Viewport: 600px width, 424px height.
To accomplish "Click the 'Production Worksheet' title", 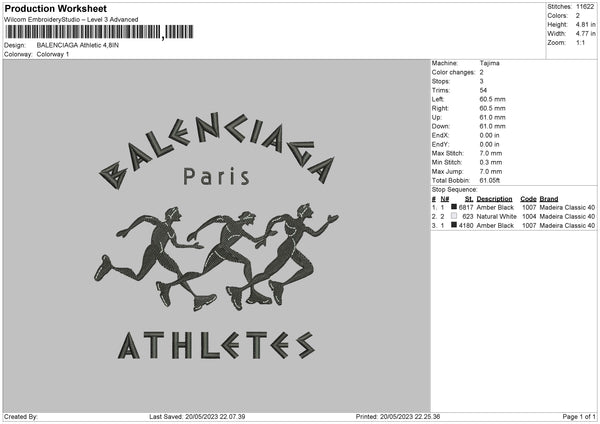I will pyautogui.click(x=55, y=8).
